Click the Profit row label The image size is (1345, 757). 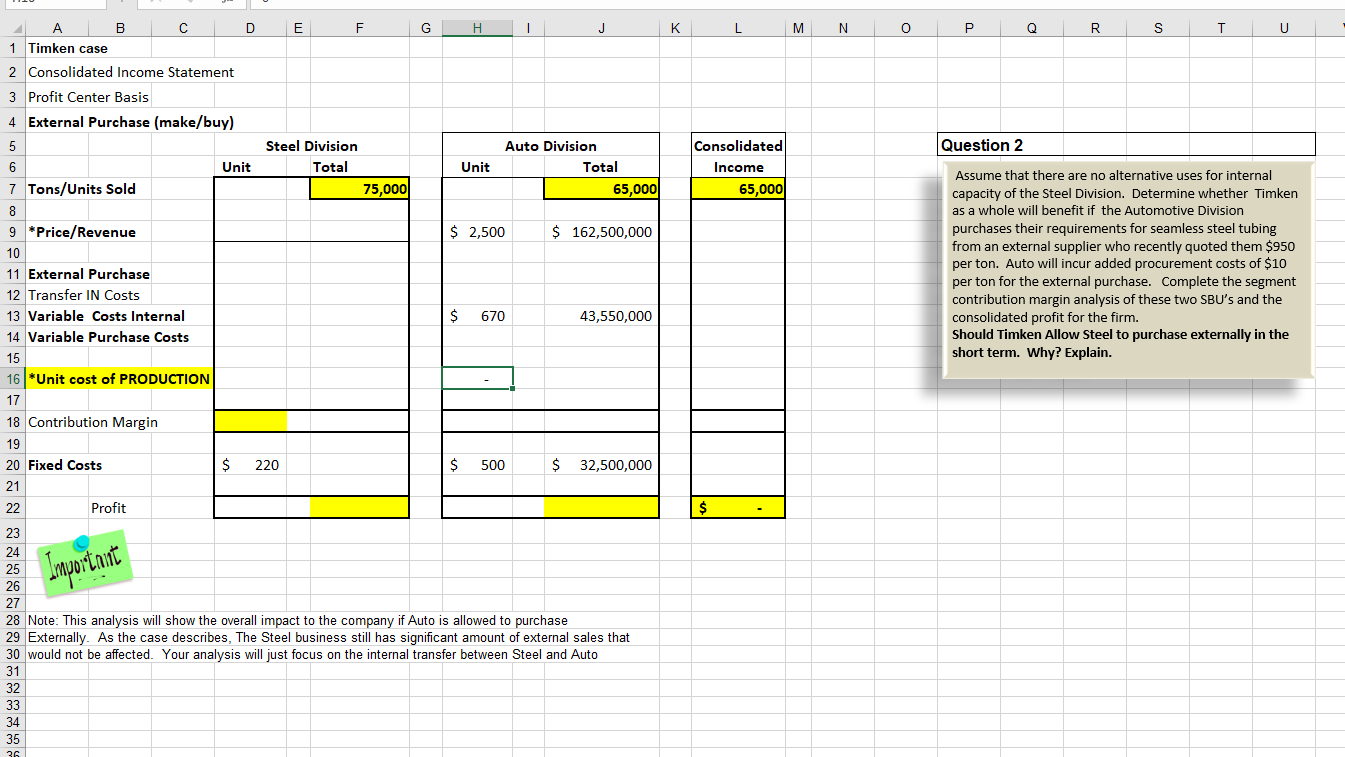click(x=108, y=508)
